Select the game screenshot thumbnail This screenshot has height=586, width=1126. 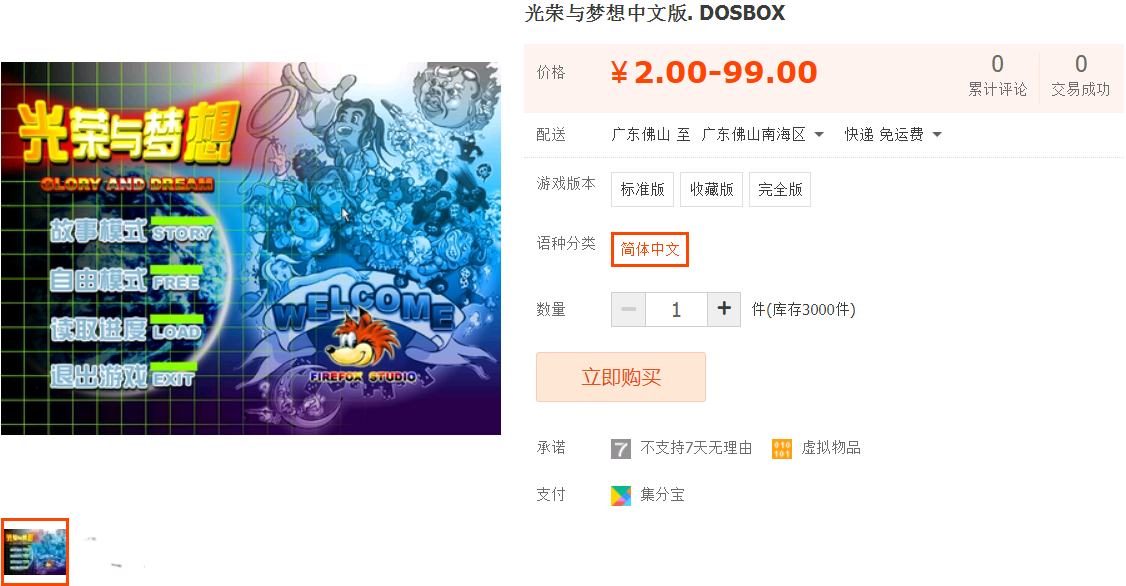pyautogui.click(x=34, y=552)
